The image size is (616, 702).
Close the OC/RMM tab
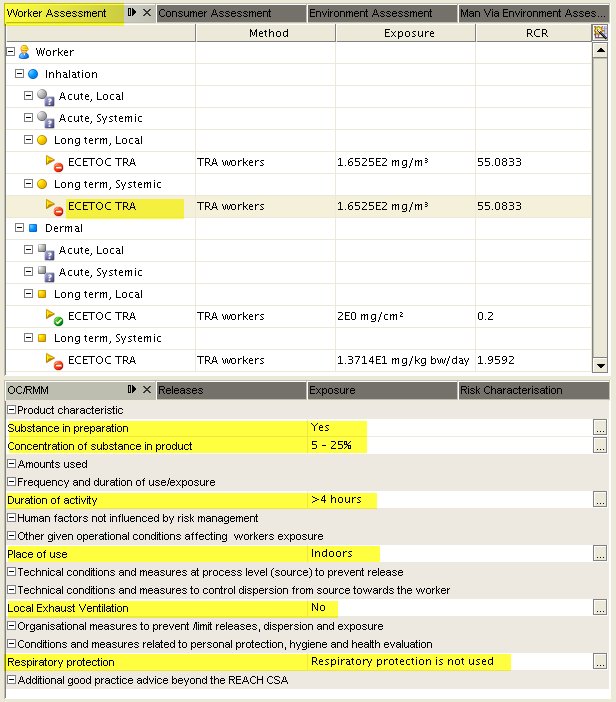(x=147, y=390)
